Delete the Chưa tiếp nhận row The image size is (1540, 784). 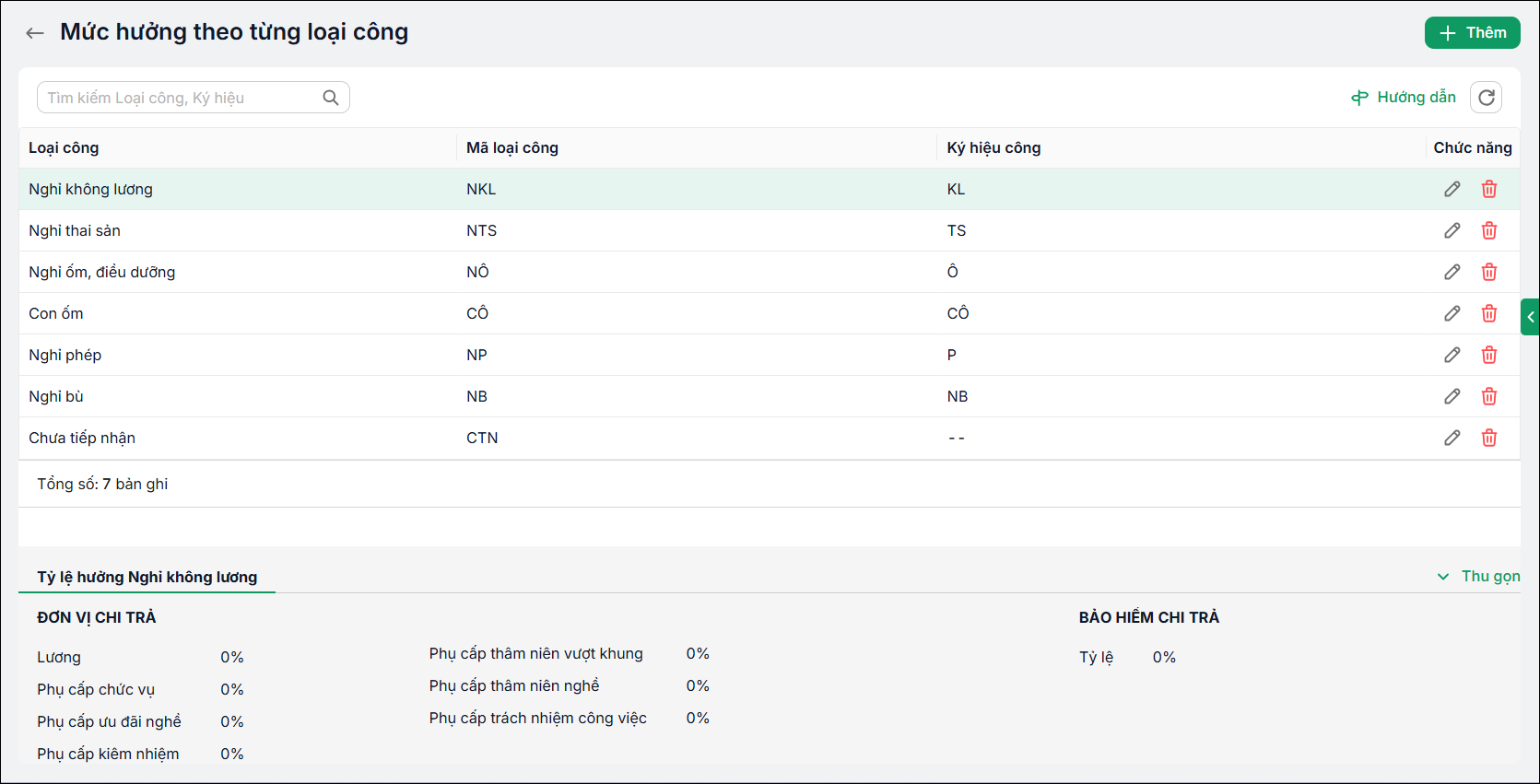1489,438
